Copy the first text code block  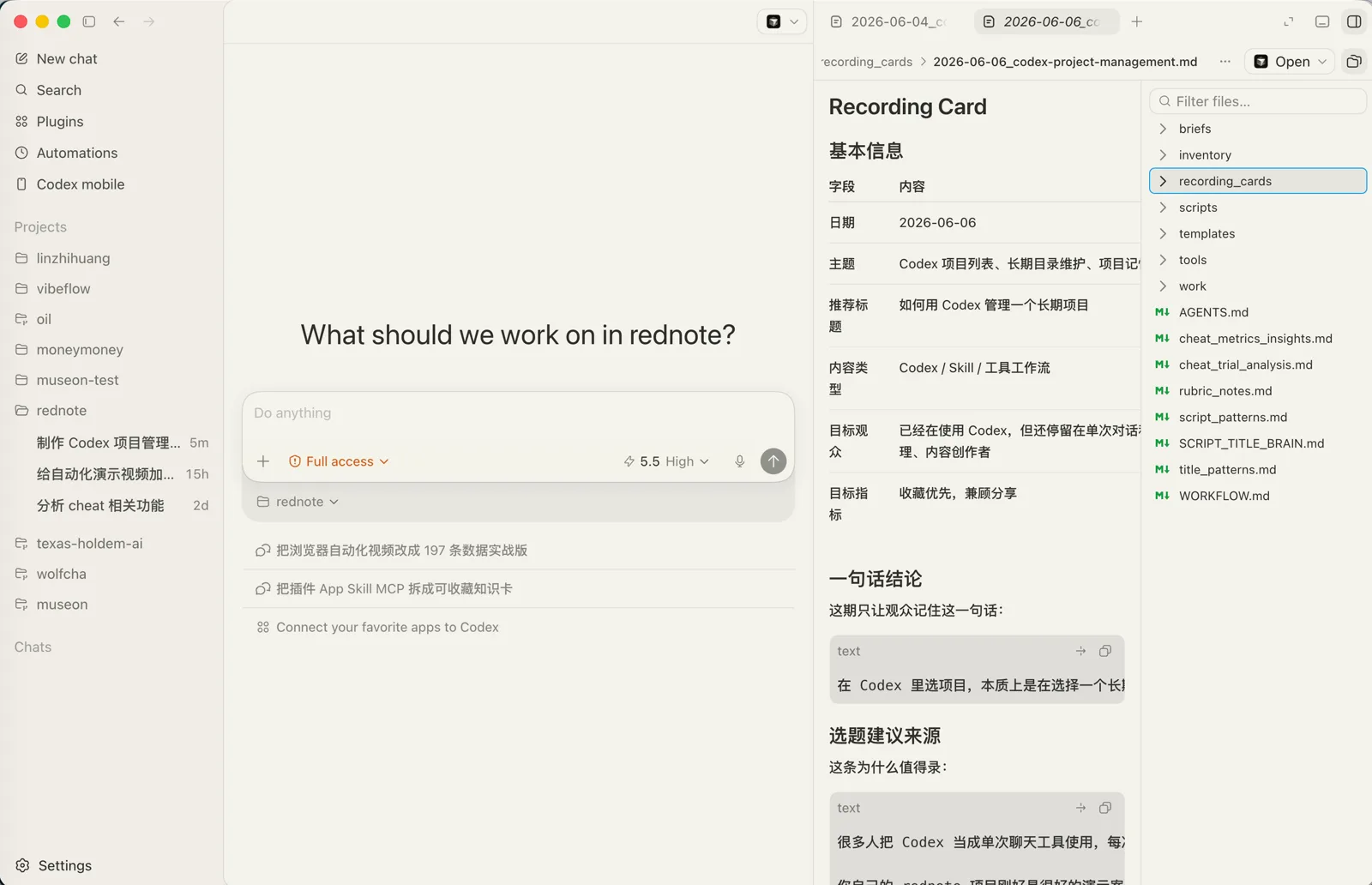coord(1105,651)
